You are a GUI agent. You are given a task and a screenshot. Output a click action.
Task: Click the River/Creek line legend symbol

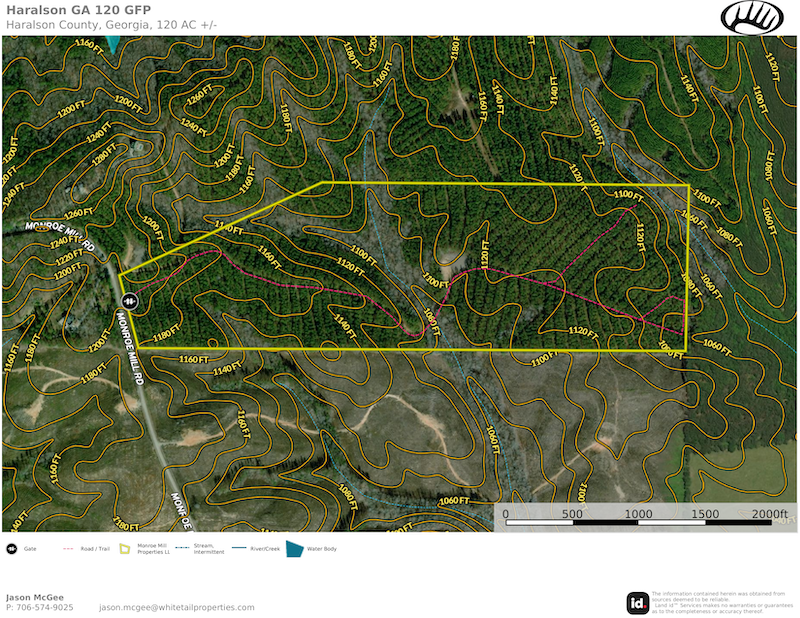(242, 549)
